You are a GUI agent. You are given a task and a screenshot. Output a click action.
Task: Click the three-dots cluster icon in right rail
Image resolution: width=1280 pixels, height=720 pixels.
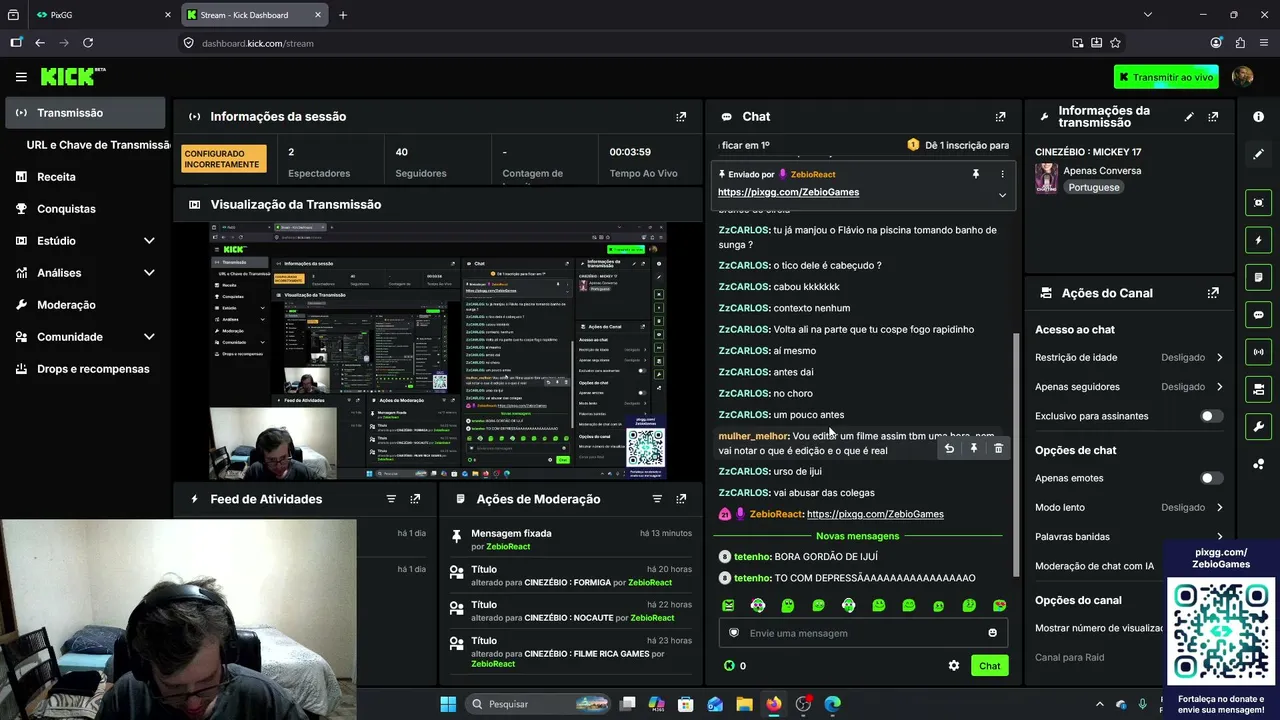pyautogui.click(x=1258, y=464)
